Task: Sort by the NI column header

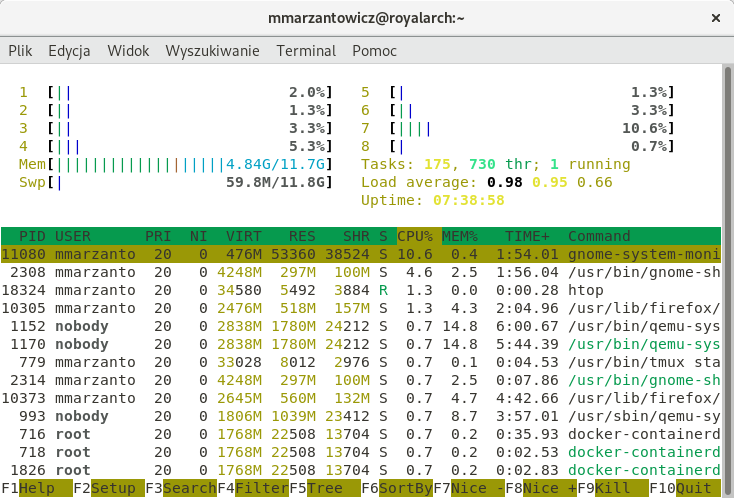Action: [198, 236]
